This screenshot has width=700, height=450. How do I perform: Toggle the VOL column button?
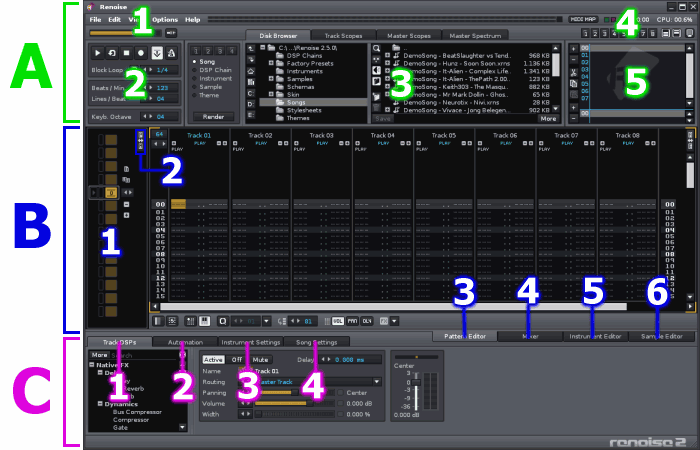(338, 321)
